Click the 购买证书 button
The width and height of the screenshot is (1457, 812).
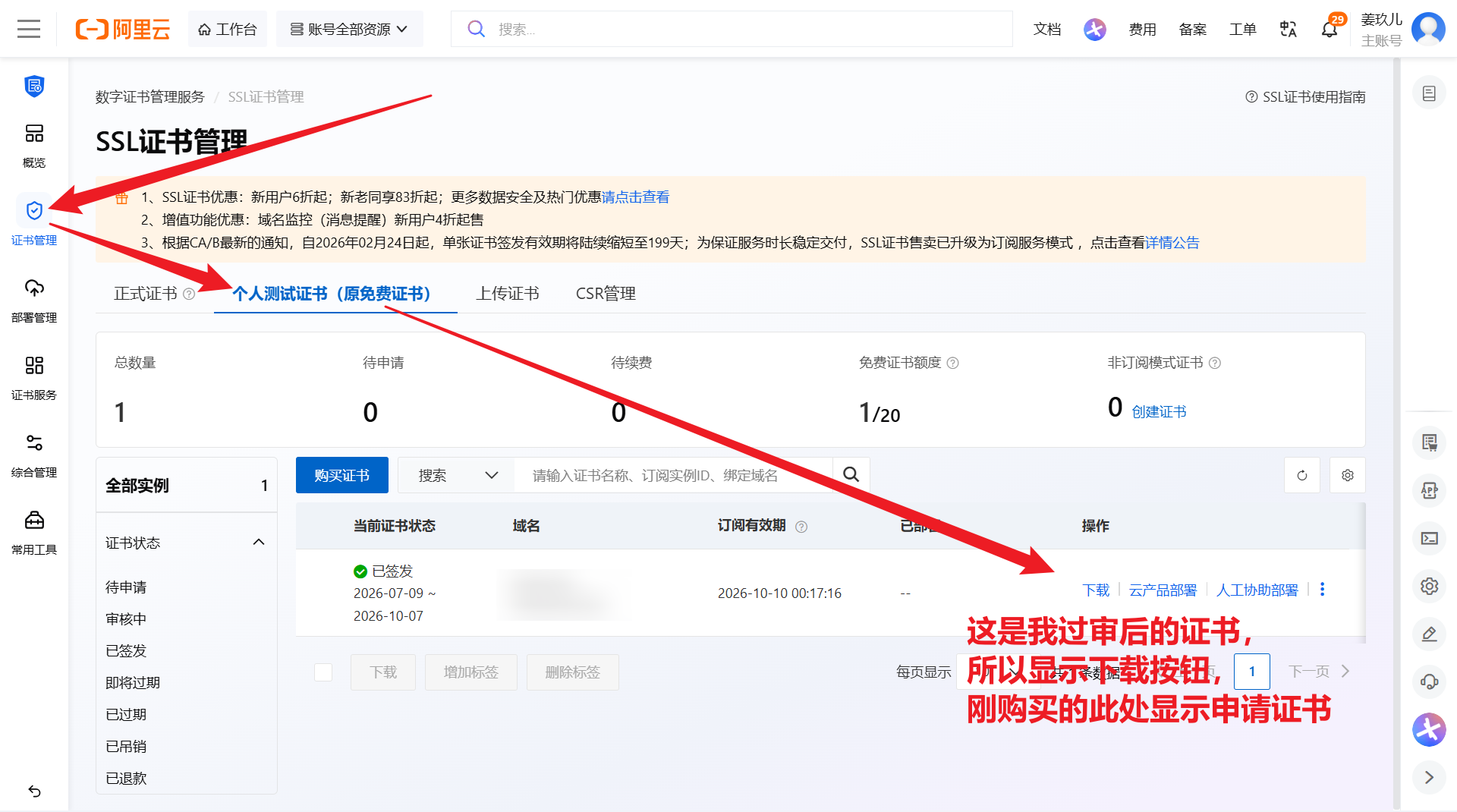coord(342,475)
